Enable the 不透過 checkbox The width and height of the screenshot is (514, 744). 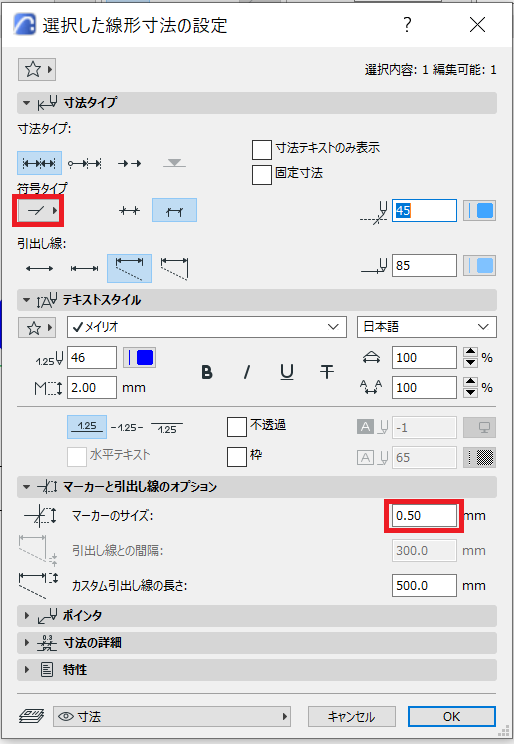[x=237, y=426]
